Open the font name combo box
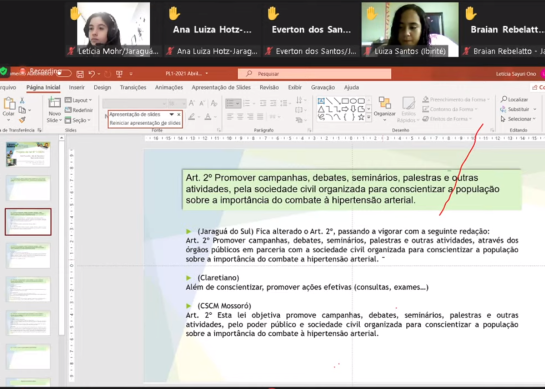Viewport: 545px width, 389px height. 135,103
